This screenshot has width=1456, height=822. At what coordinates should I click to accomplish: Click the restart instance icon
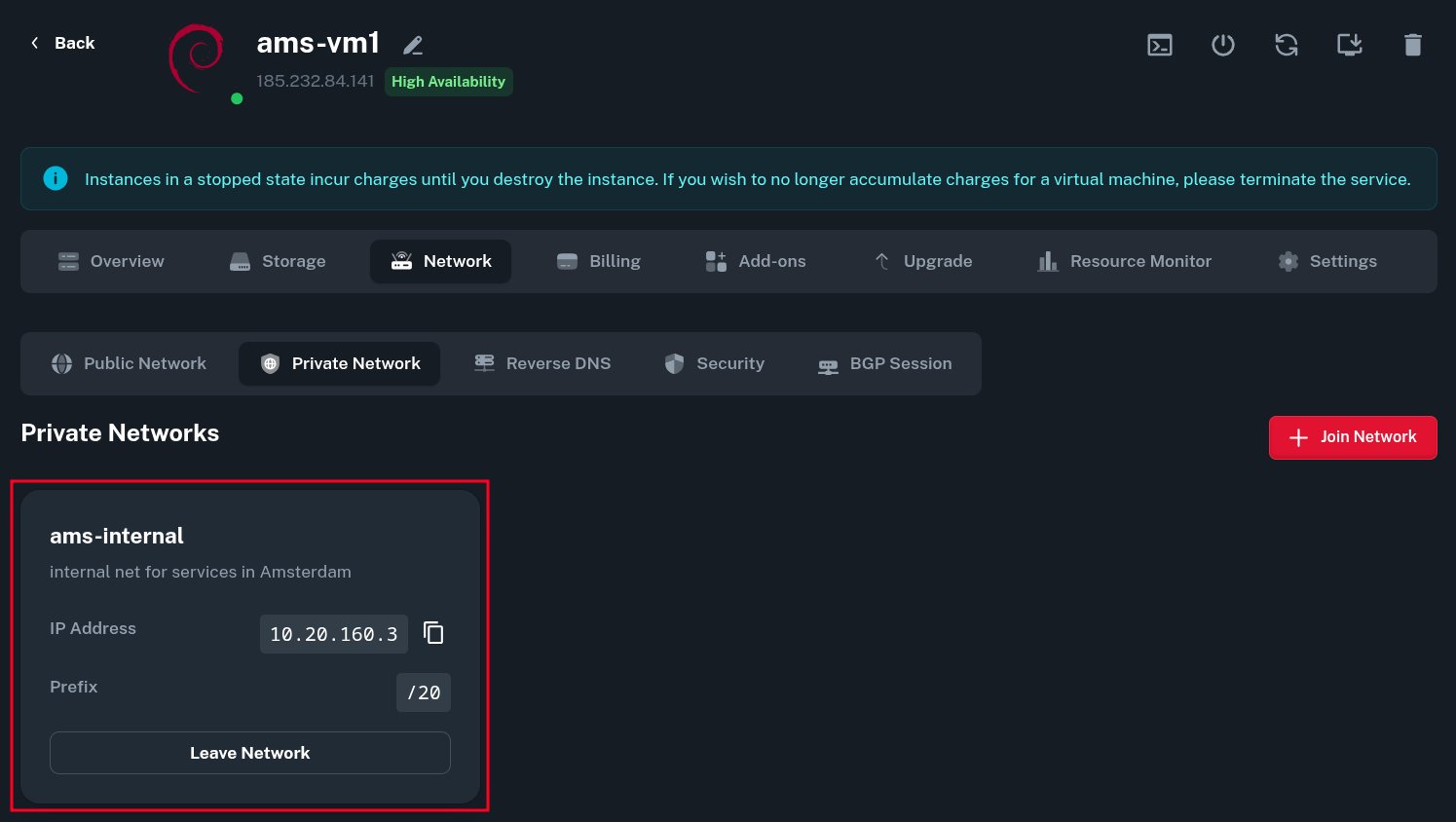1286,45
